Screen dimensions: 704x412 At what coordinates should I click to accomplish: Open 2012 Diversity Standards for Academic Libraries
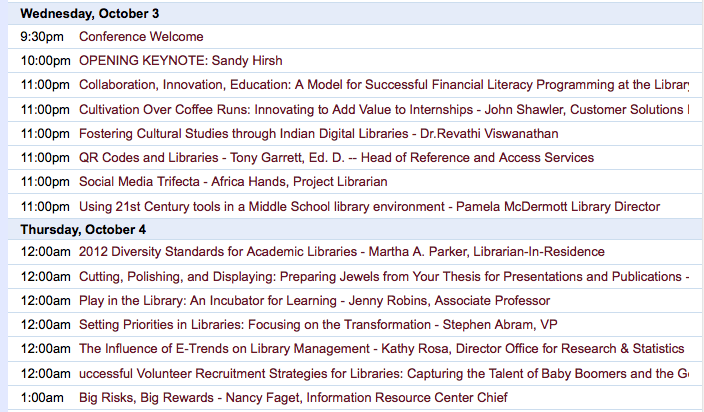pos(341,252)
